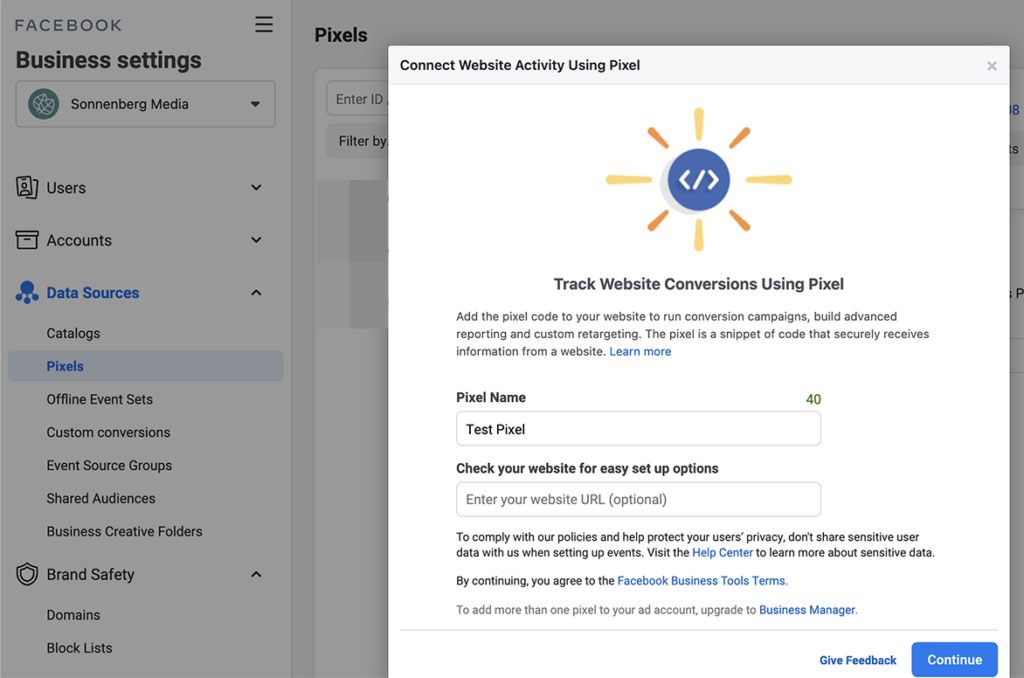Click inside the Pixel Name field

638,428
